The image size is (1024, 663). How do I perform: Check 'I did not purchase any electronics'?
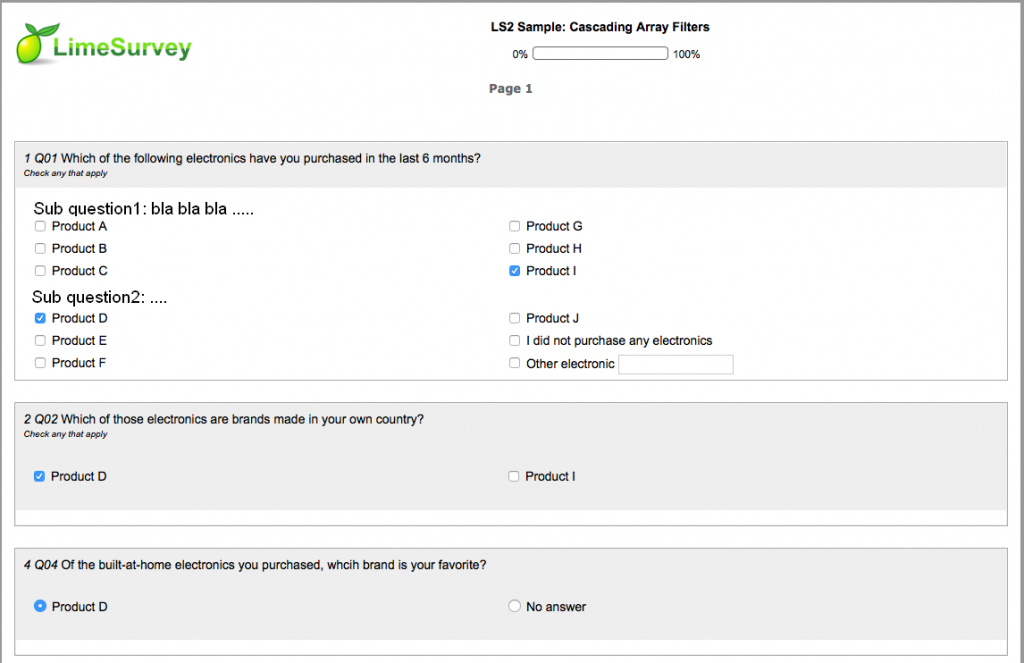tap(514, 341)
